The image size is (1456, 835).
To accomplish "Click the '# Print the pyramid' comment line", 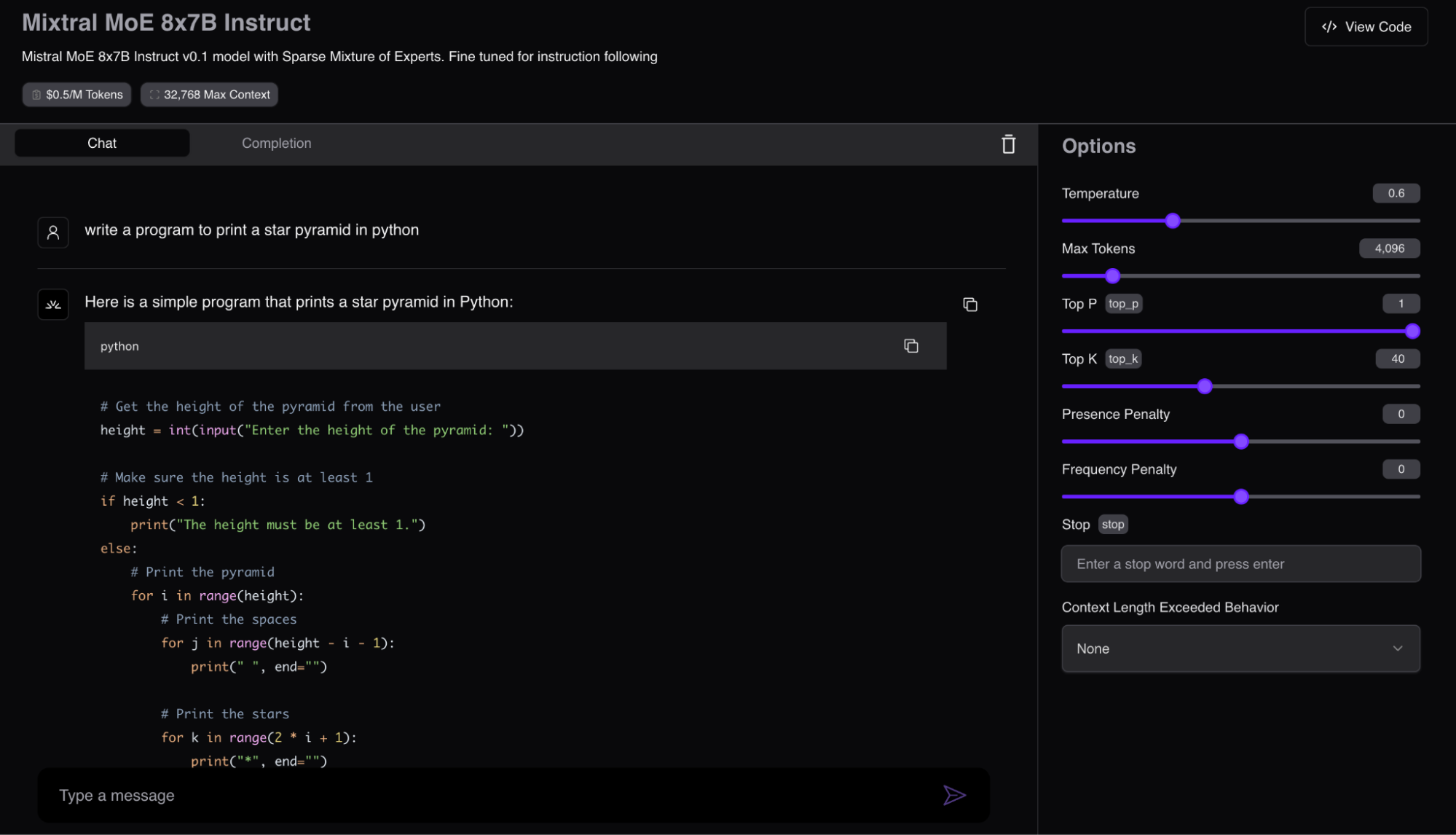I will 202,572.
